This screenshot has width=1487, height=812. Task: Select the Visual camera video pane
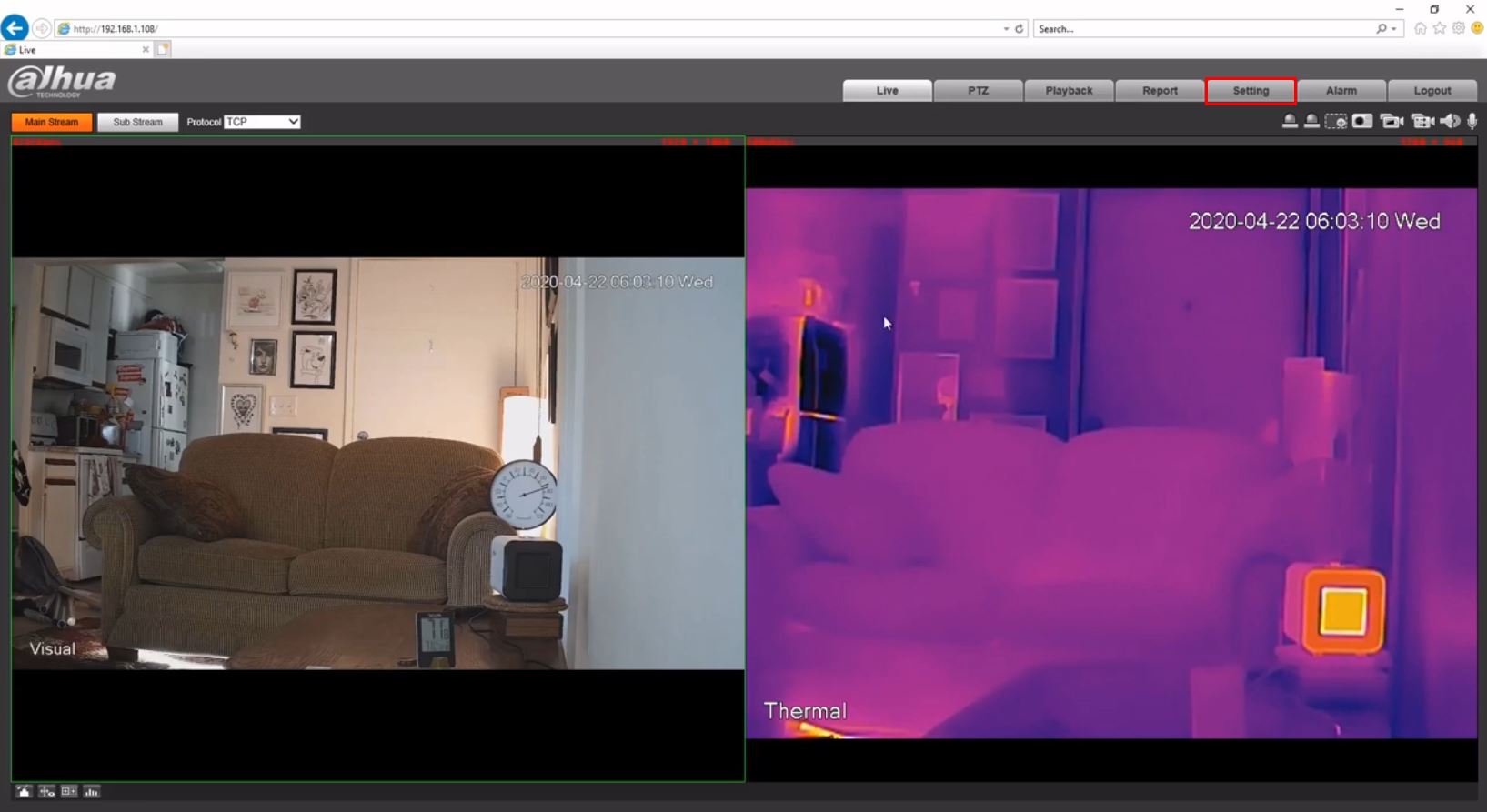click(x=378, y=458)
